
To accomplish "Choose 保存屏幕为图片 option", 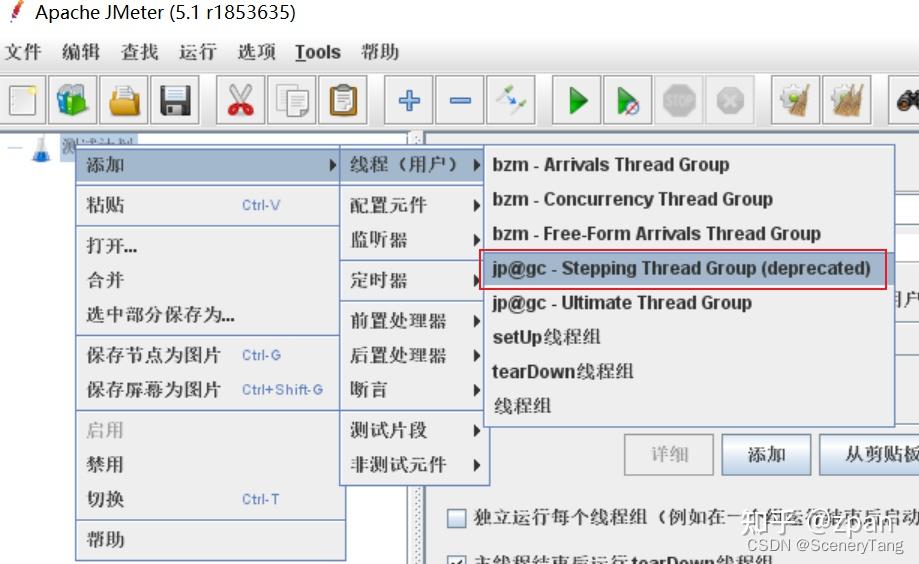I will point(208,390).
